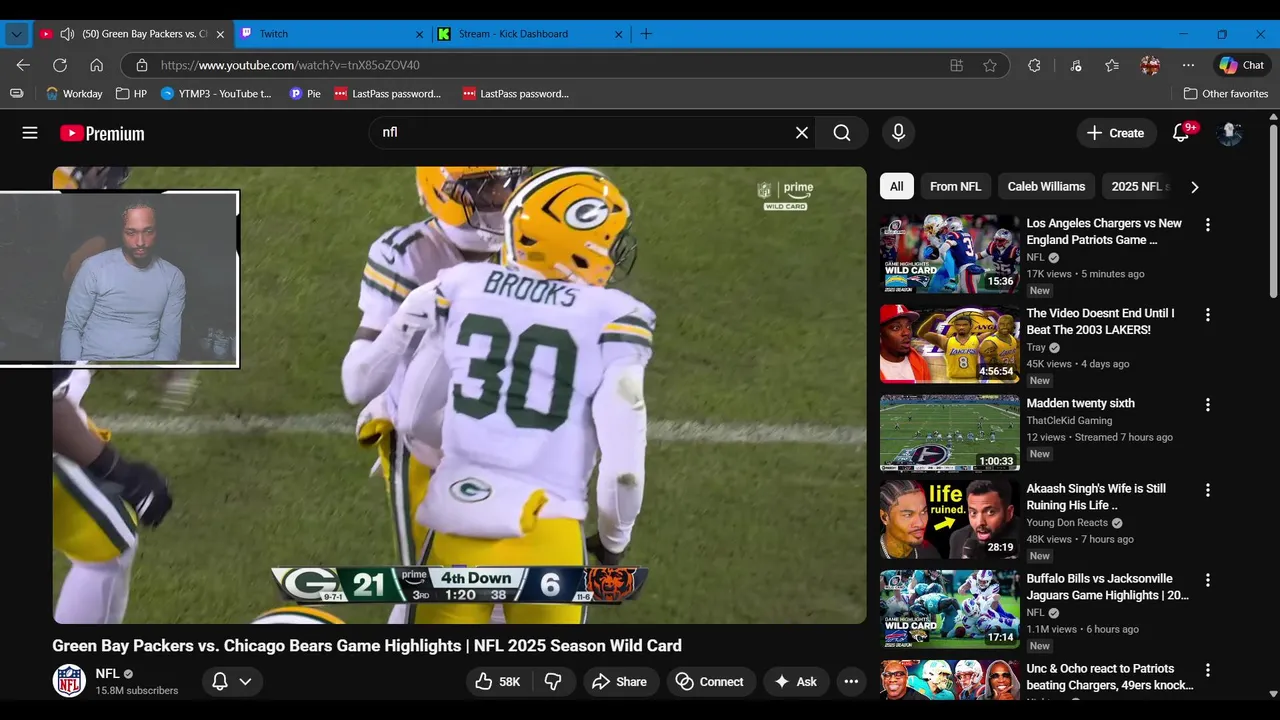
Task: Open Other favorites folder
Action: coord(1226,94)
